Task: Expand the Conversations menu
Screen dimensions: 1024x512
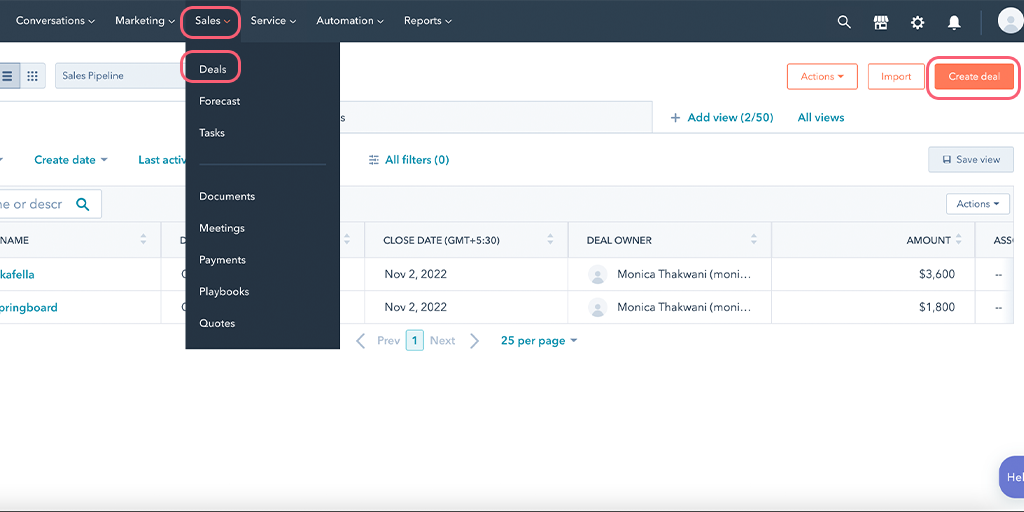Action: pos(56,21)
